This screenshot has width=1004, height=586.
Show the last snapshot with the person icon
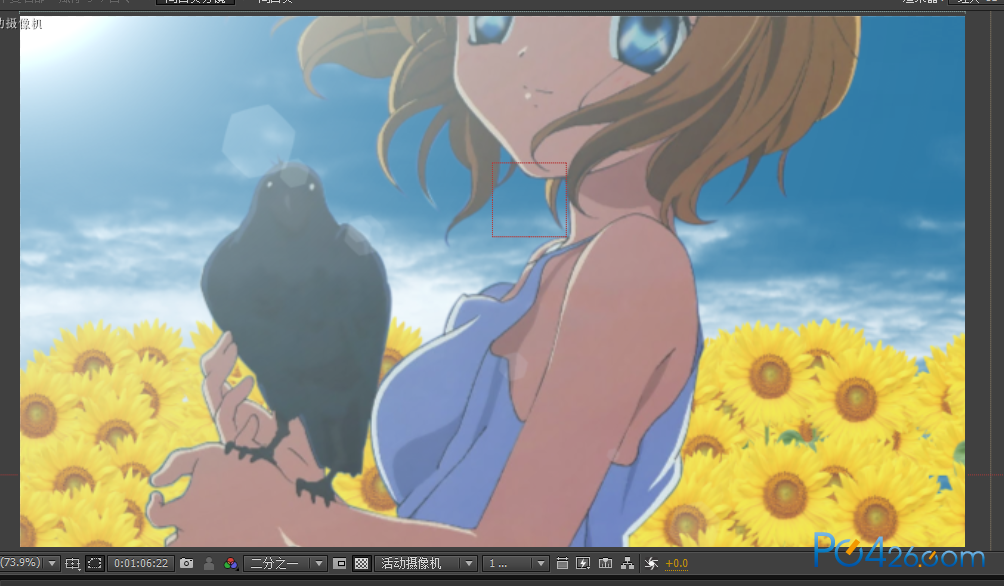pyautogui.click(x=209, y=564)
